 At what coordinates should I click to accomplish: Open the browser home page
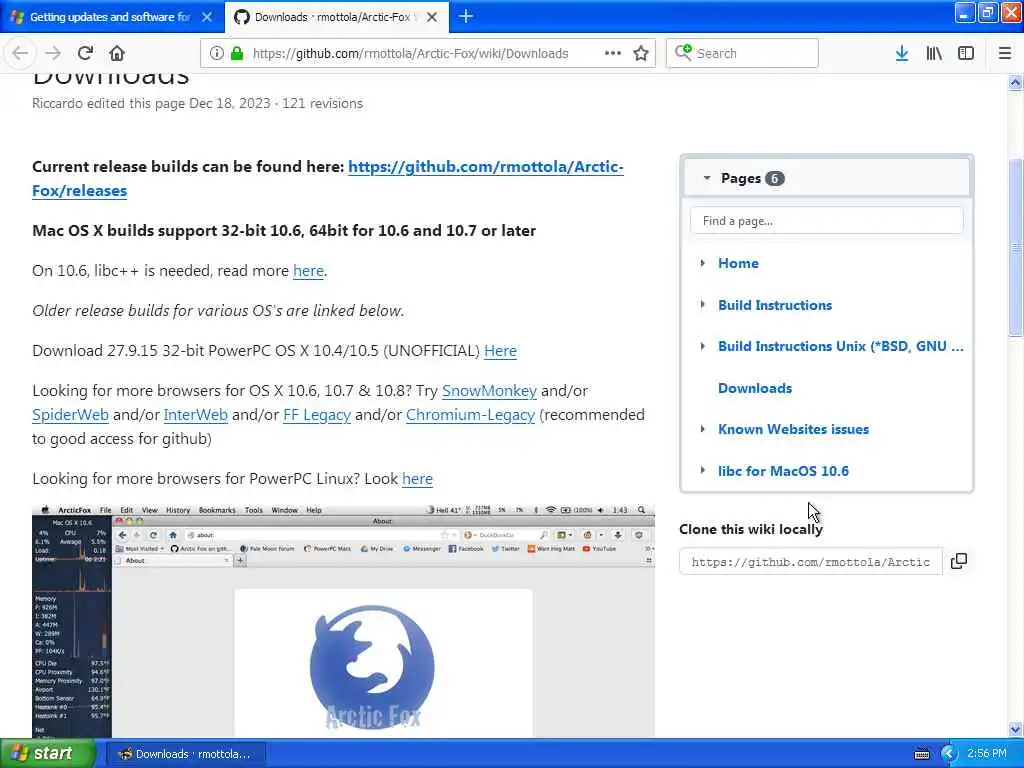click(x=117, y=53)
